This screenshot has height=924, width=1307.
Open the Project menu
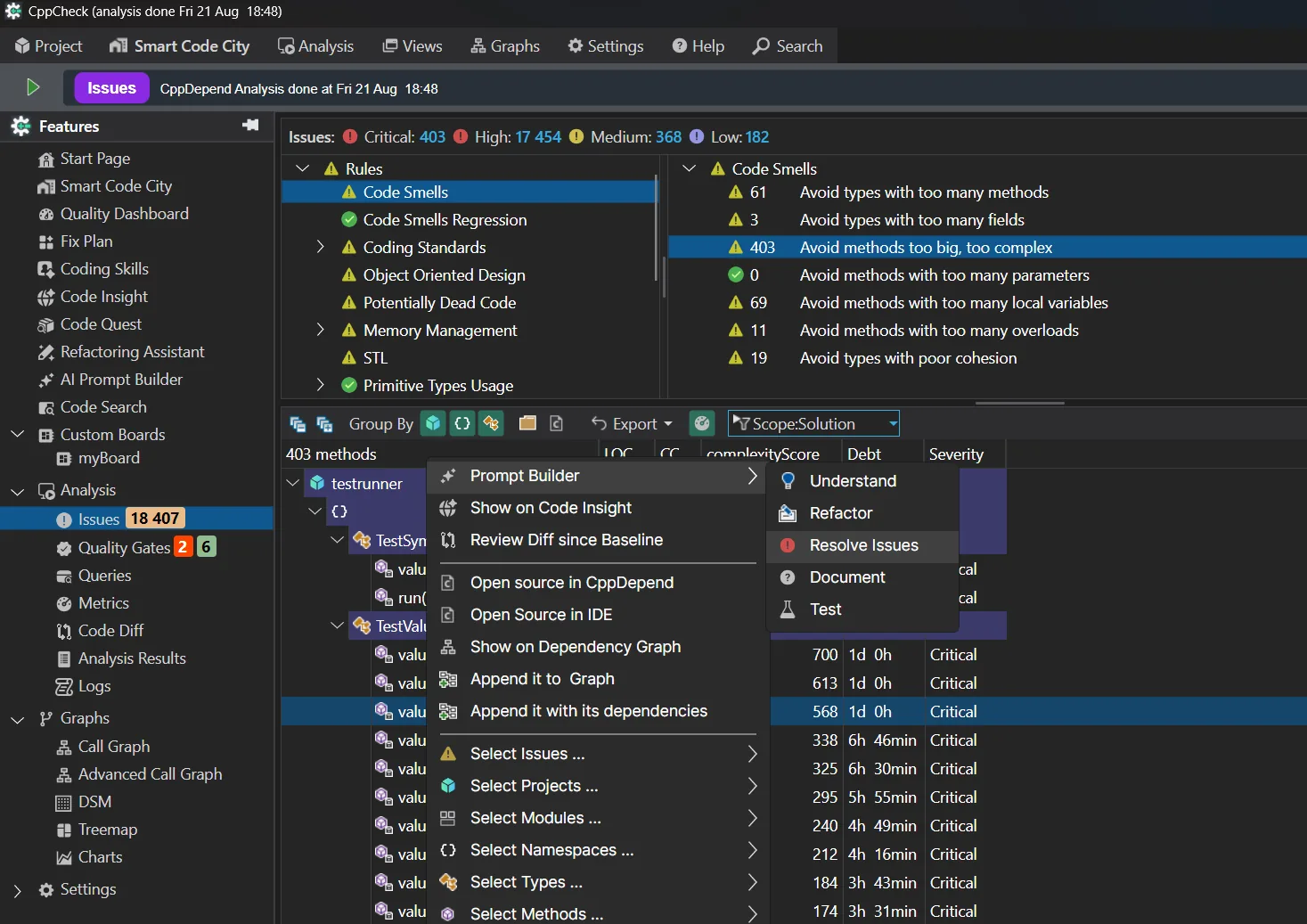click(49, 45)
